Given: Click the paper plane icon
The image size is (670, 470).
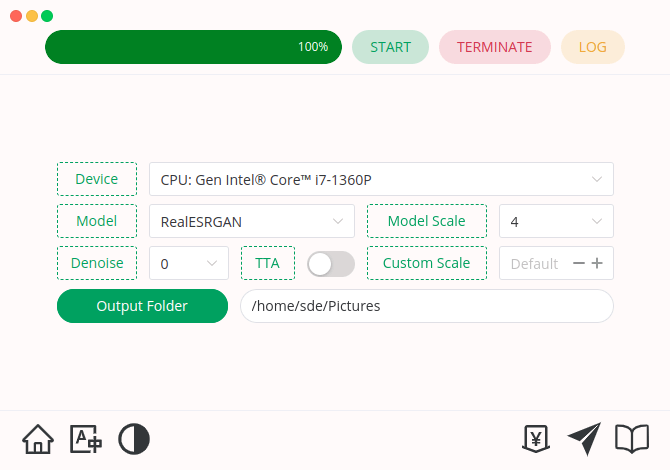Looking at the screenshot, I should 584,439.
